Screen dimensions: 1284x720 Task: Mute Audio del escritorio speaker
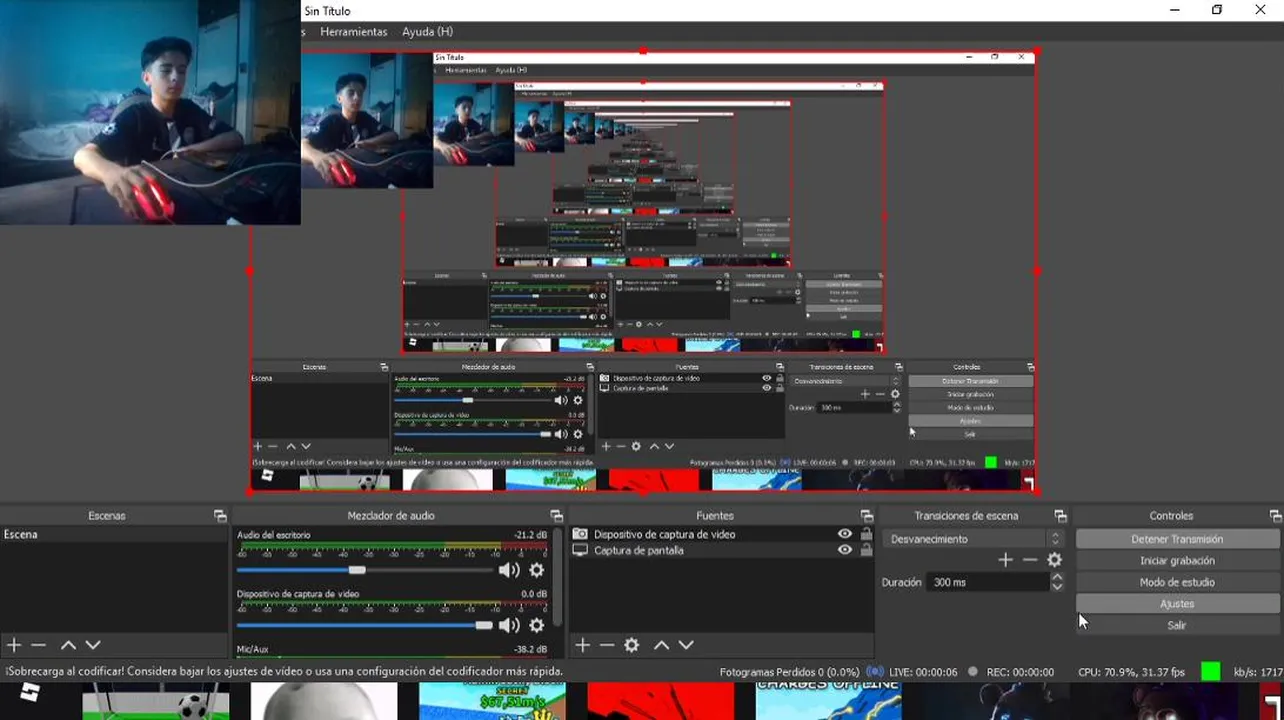[x=509, y=570]
